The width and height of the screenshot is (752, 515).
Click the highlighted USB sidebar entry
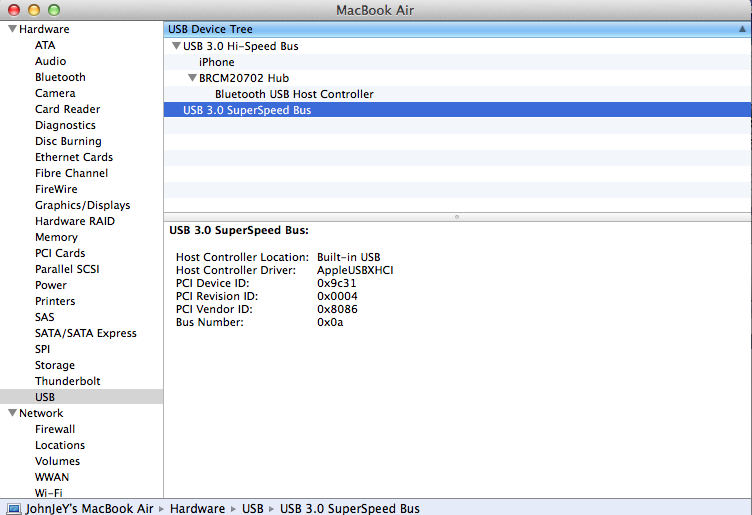point(82,397)
